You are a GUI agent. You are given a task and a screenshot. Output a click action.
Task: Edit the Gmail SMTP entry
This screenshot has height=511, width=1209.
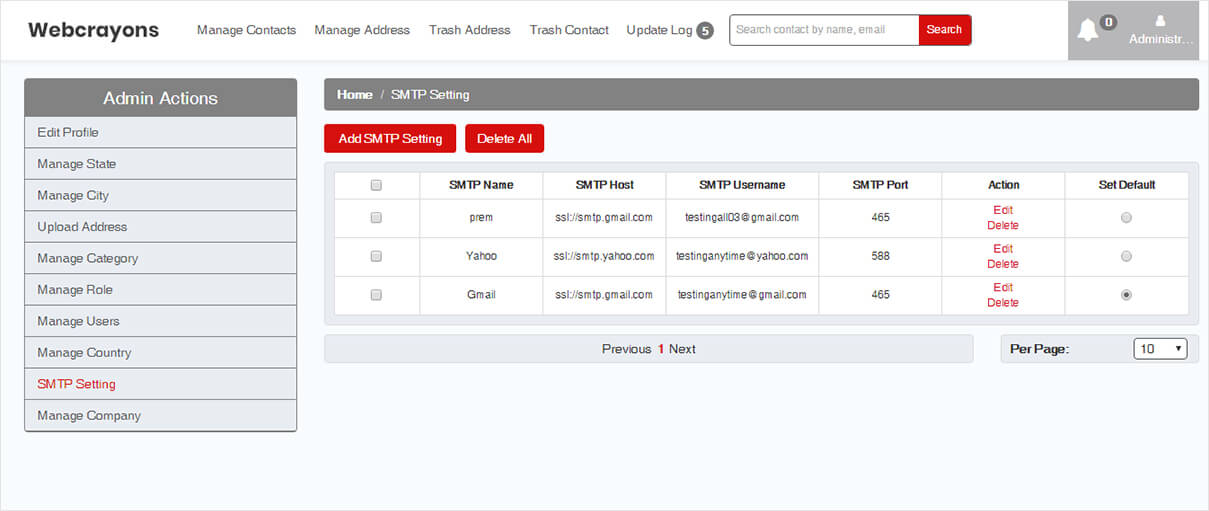pyautogui.click(x=1002, y=288)
